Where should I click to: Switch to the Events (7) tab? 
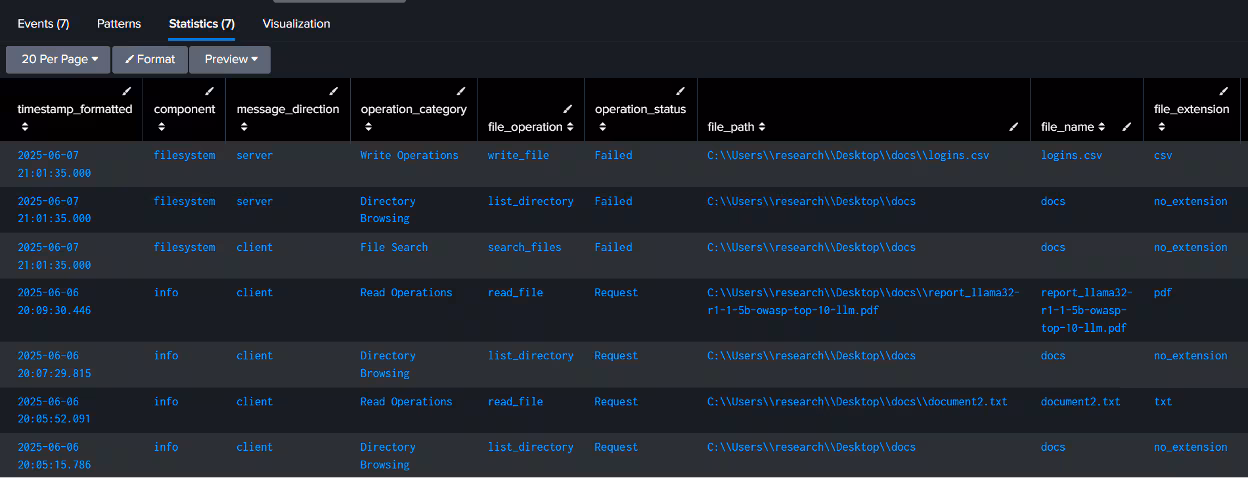pos(43,23)
